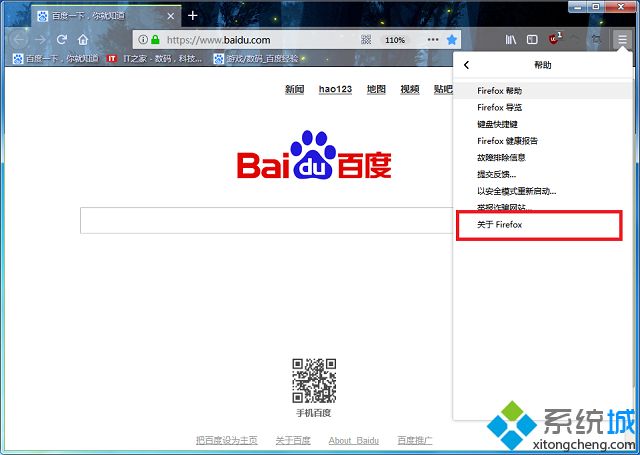
Task: Open site information icon in address bar
Action: pos(142,40)
